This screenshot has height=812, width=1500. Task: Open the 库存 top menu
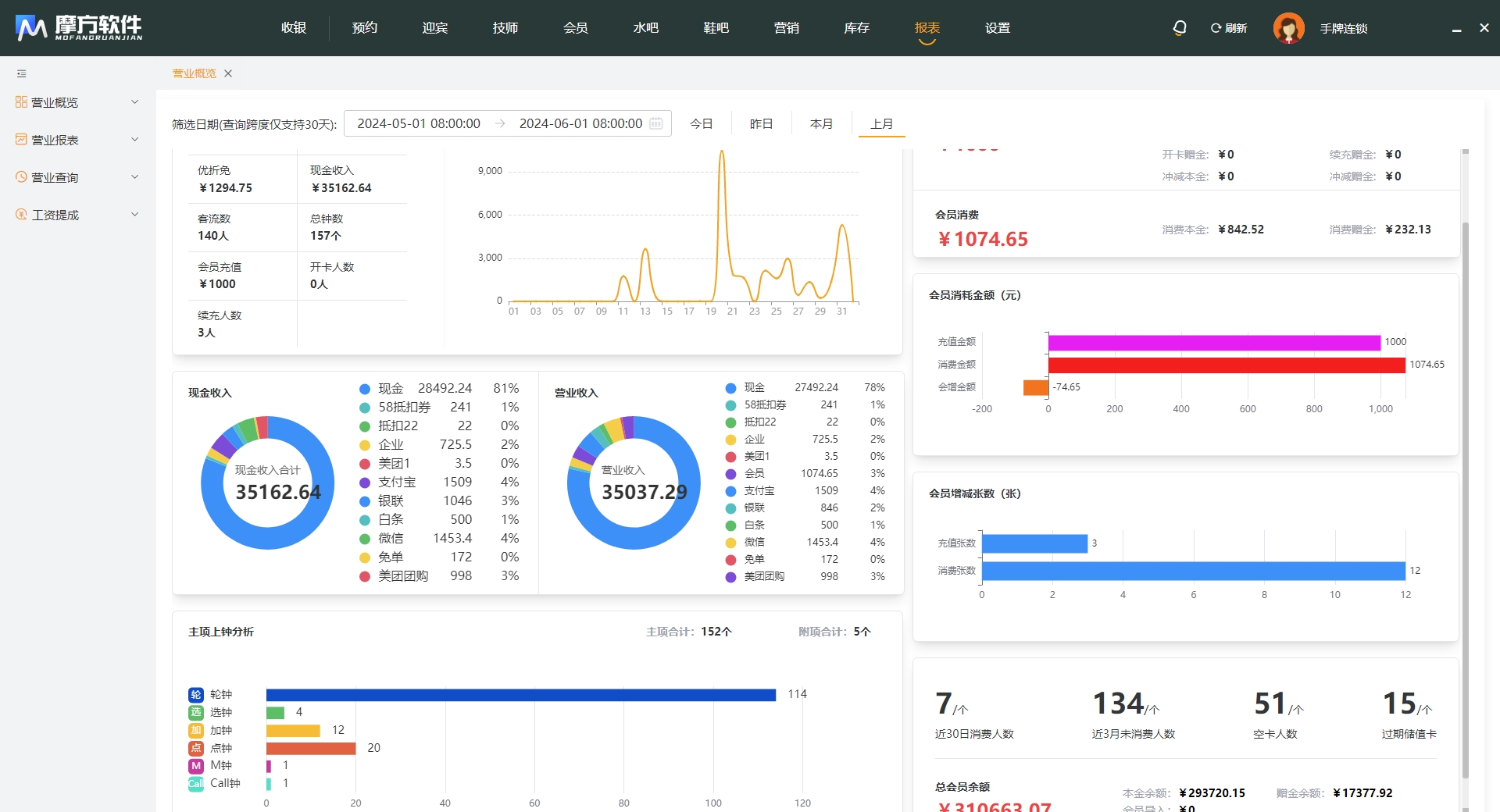coord(856,28)
